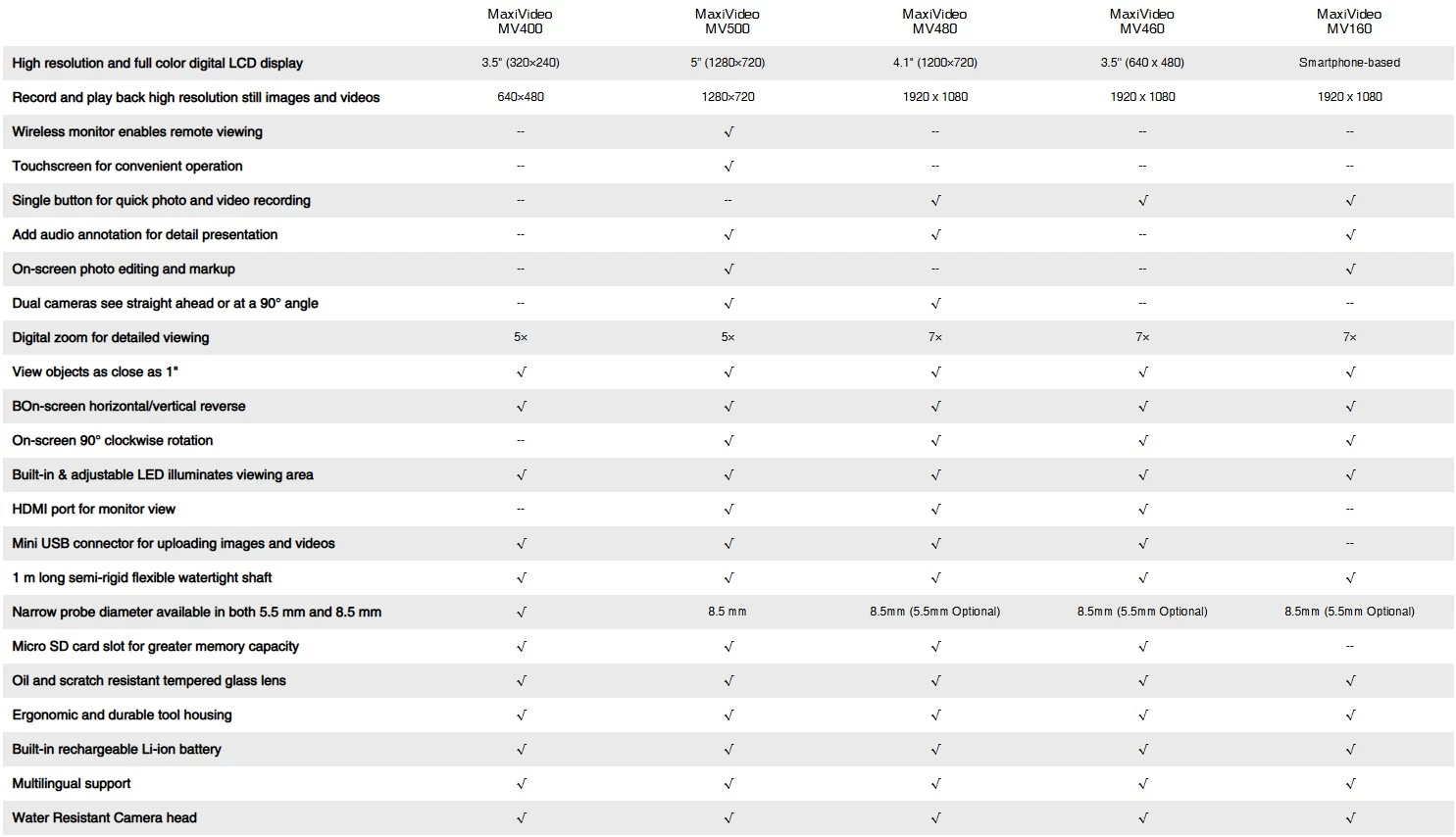Click MV500 checkmark in Touchscreen row

point(728,167)
